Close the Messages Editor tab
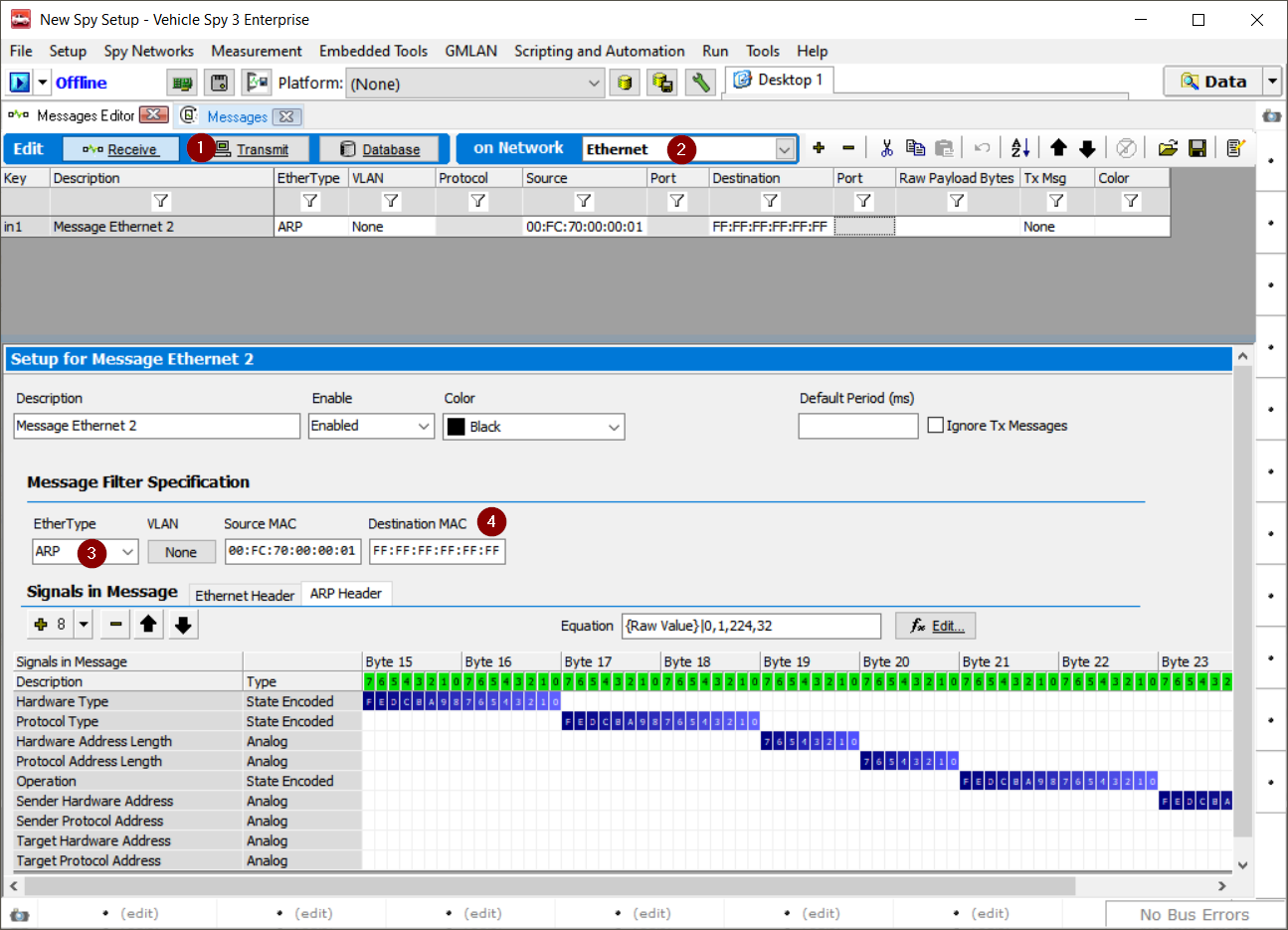Screen dimensions: 1288x930 point(153,114)
